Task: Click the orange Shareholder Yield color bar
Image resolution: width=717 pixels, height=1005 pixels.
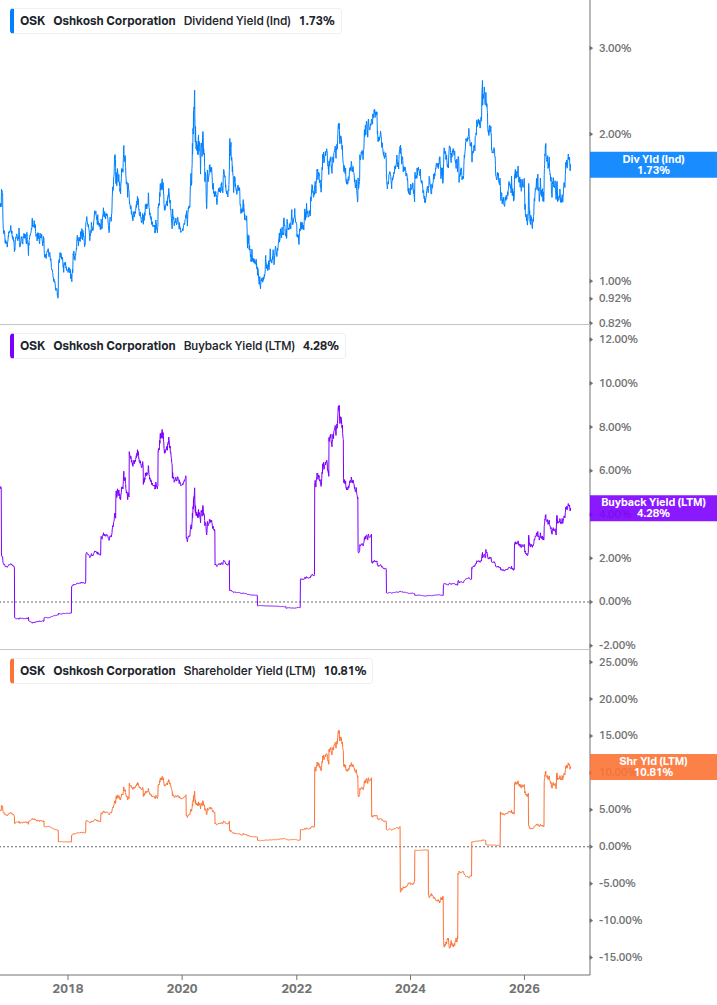Action: pyautogui.click(x=12, y=671)
